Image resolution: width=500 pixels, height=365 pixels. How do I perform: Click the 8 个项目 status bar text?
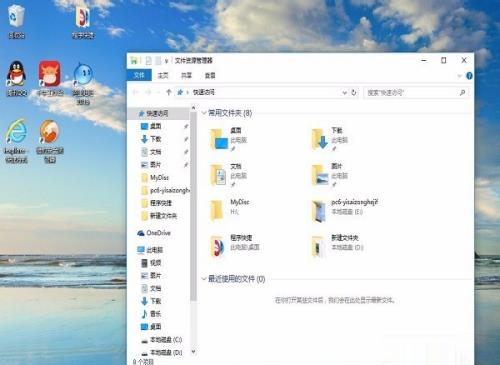coord(143,362)
